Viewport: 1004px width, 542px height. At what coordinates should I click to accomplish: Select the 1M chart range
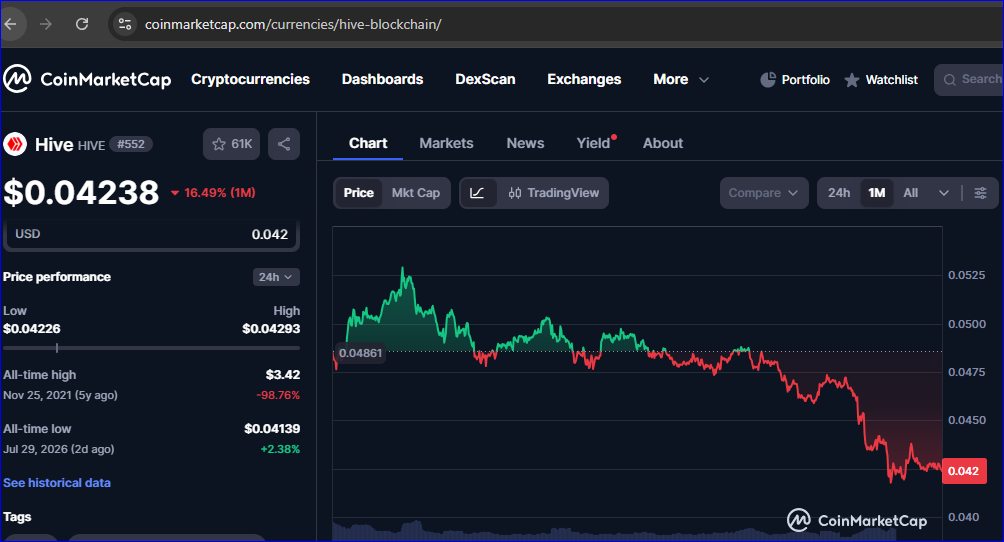coord(877,193)
